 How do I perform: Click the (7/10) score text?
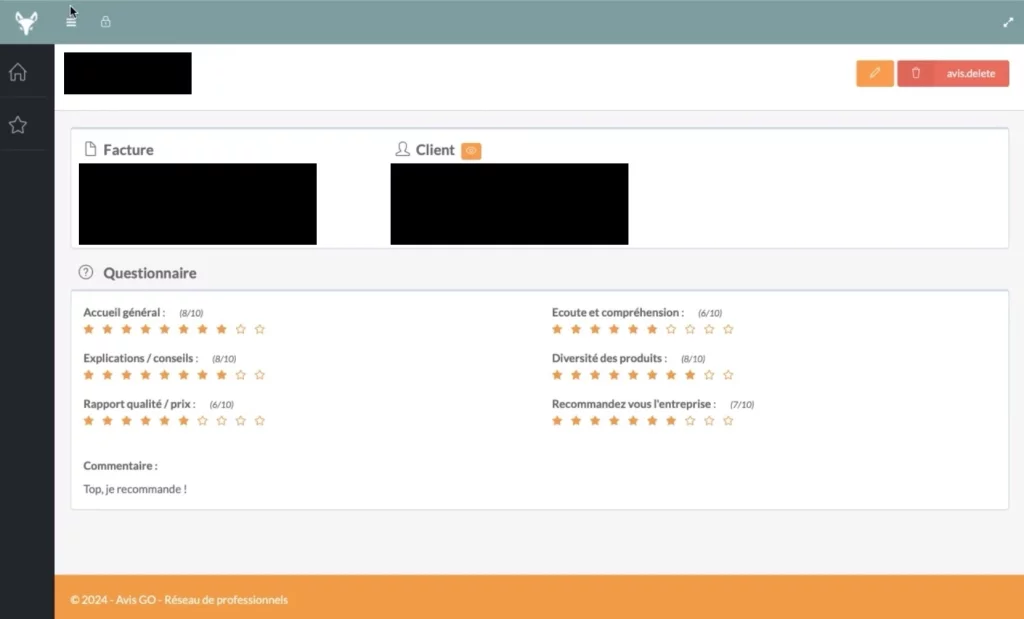click(742, 405)
